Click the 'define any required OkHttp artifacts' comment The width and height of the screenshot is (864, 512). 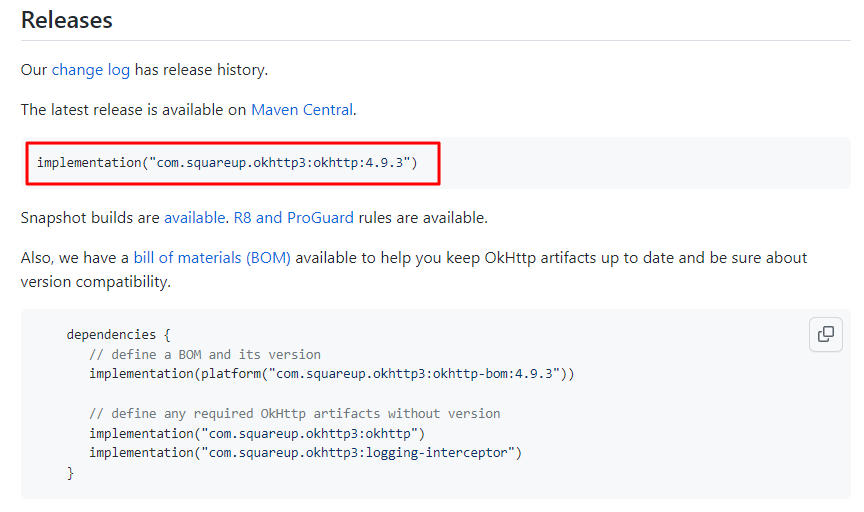coord(295,413)
